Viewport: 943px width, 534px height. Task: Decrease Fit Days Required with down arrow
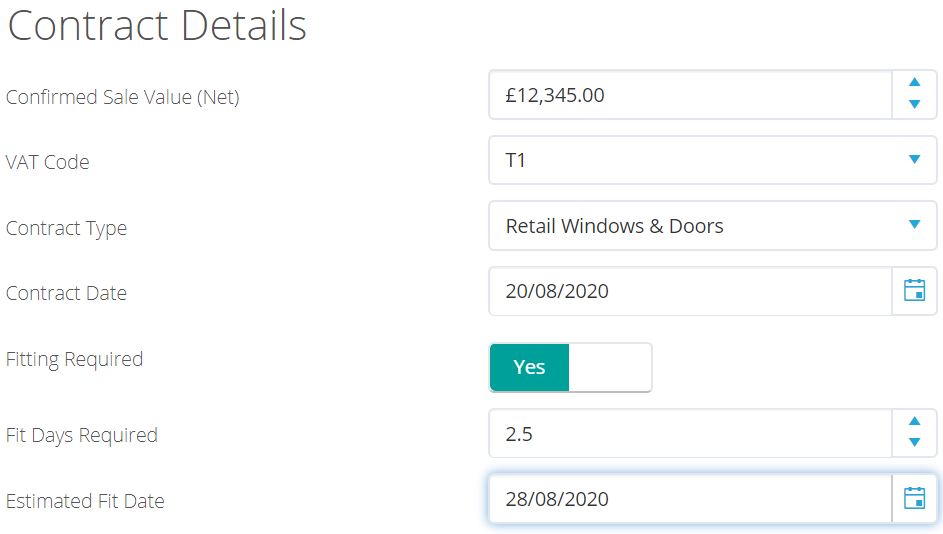pyautogui.click(x=914, y=443)
